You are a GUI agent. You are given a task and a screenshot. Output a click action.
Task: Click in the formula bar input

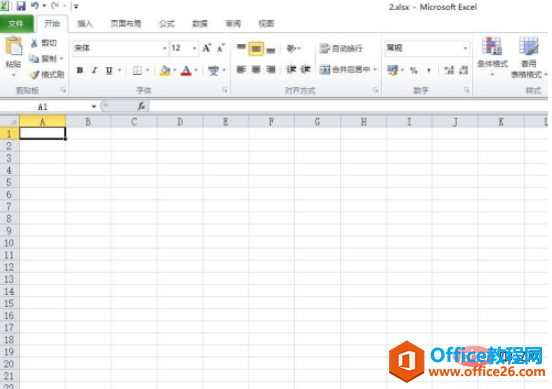click(349, 106)
